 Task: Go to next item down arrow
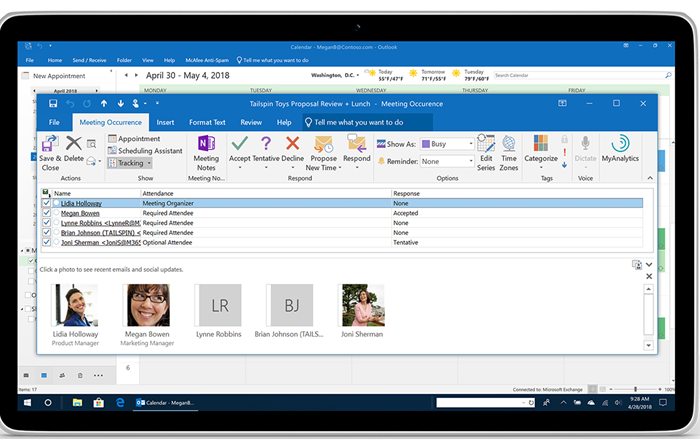121,104
